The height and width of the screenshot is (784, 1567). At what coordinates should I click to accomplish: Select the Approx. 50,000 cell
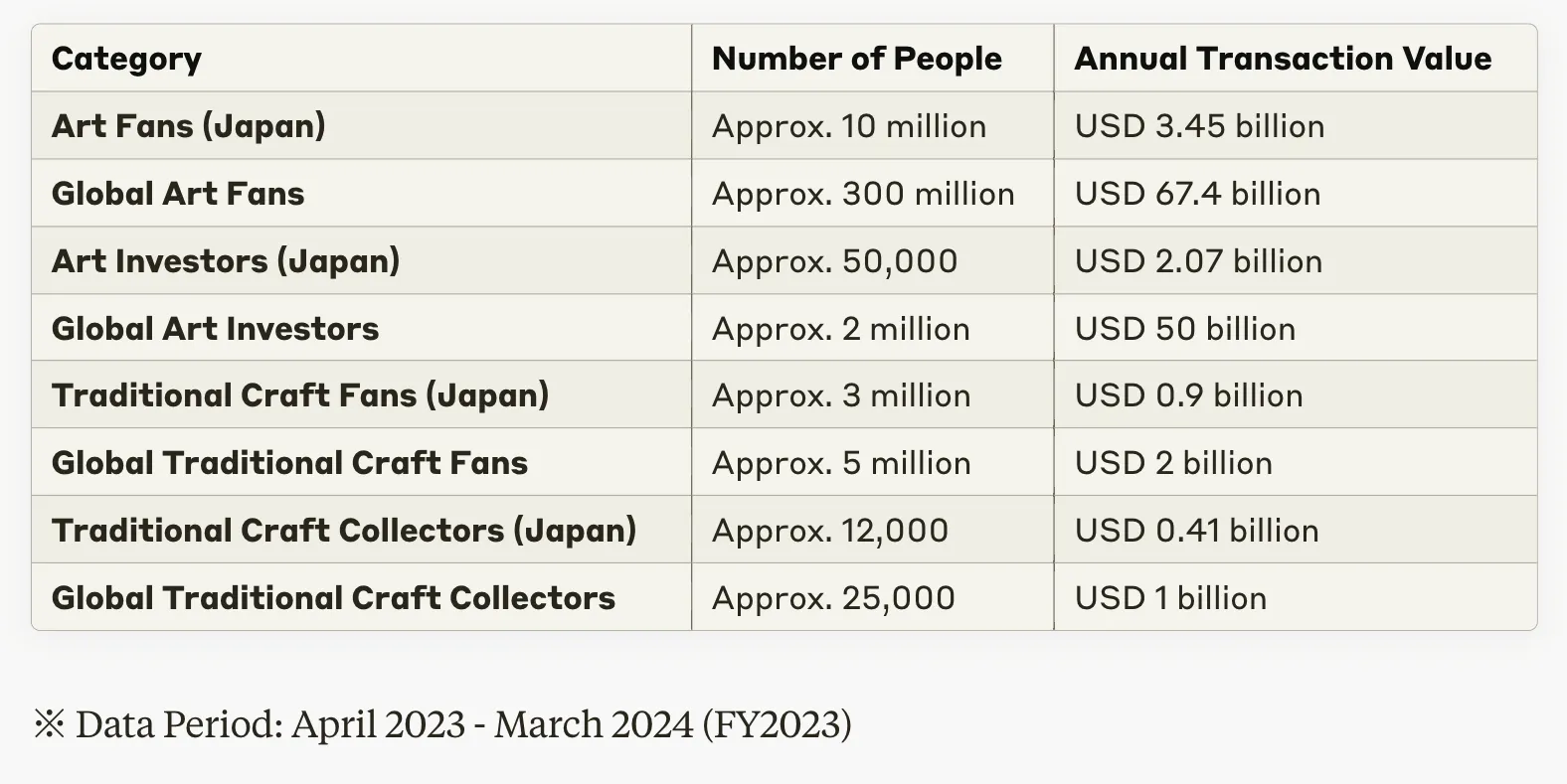(x=834, y=261)
